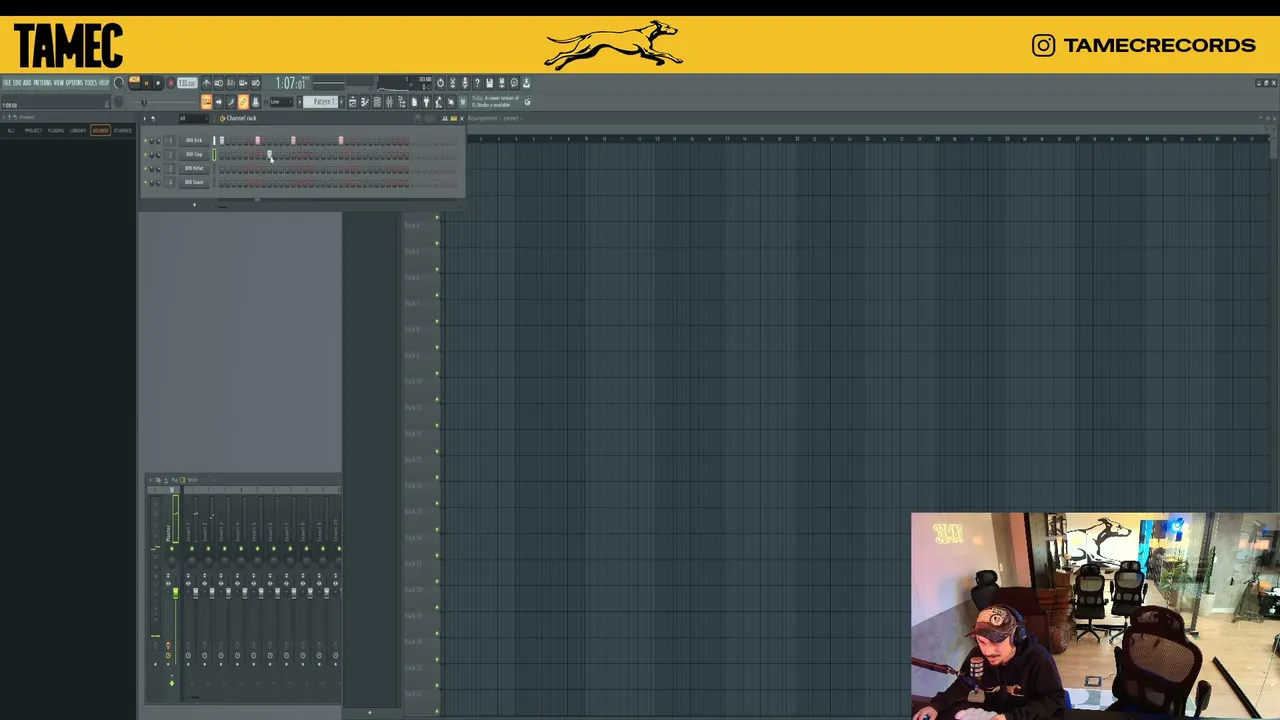Click the 808 Snare channel button
1280x720 pixels.
(194, 182)
